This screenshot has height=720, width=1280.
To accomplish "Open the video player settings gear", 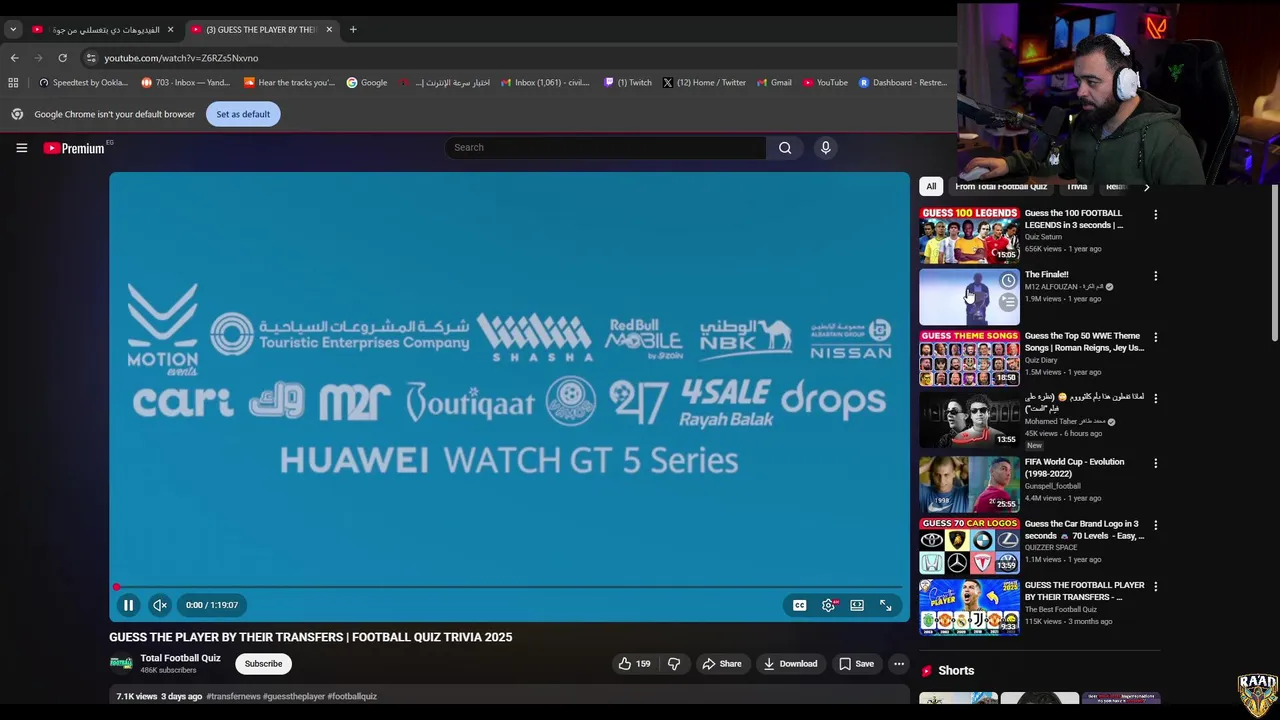I will 828,605.
